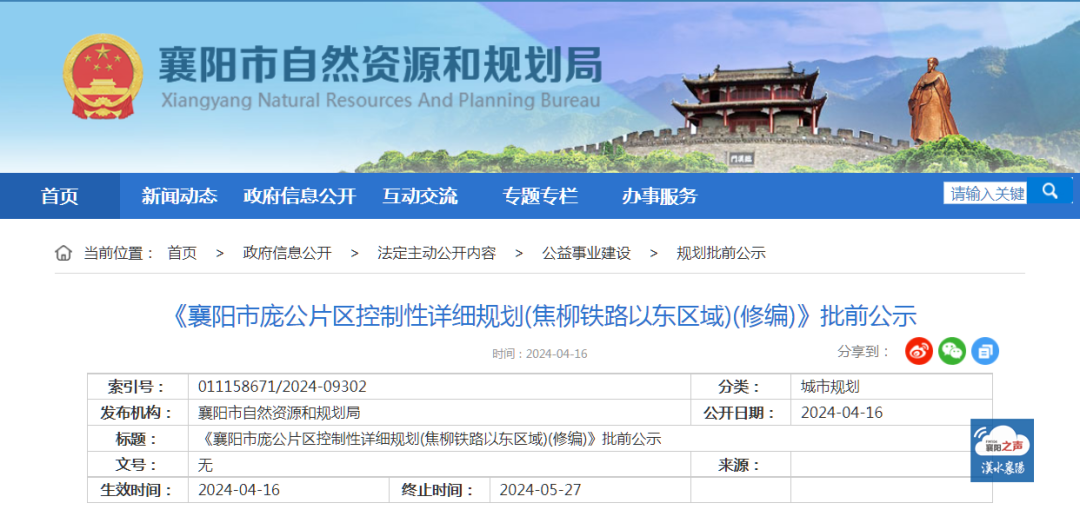Open 规划批前公示 breadcrumb link
The width and height of the screenshot is (1080, 523).
point(721,254)
